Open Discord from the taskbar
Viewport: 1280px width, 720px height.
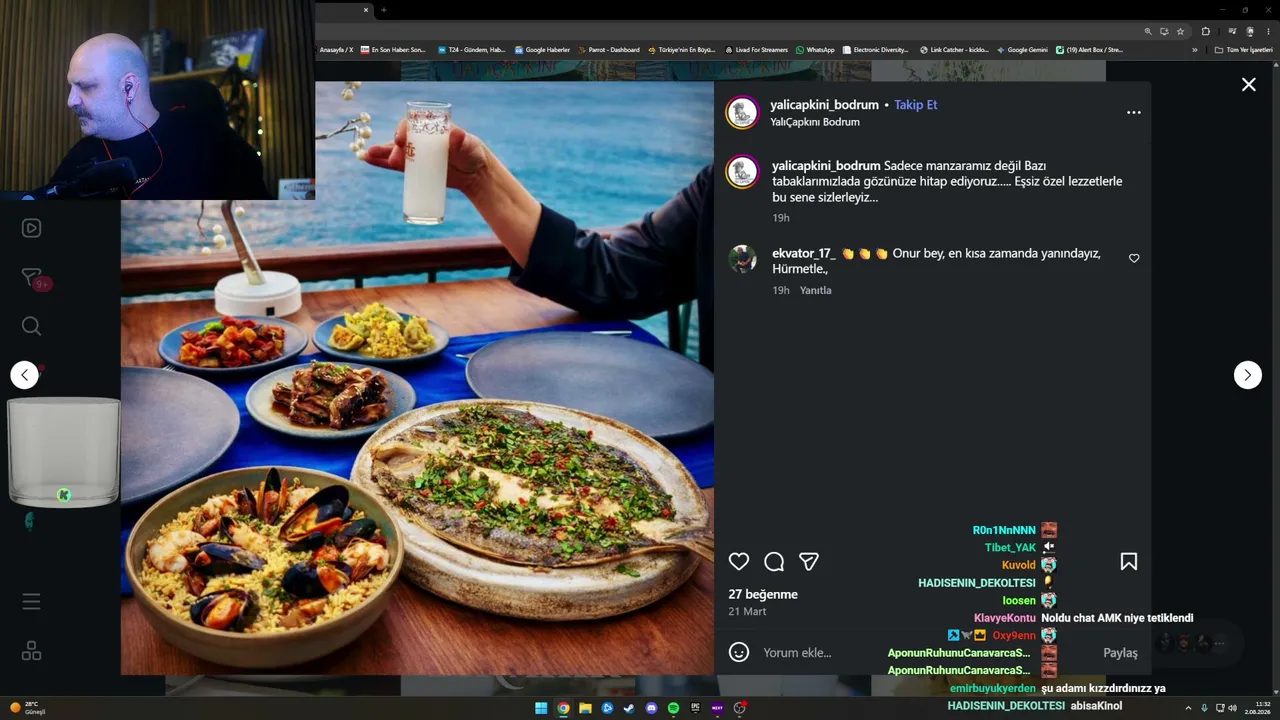[x=651, y=708]
